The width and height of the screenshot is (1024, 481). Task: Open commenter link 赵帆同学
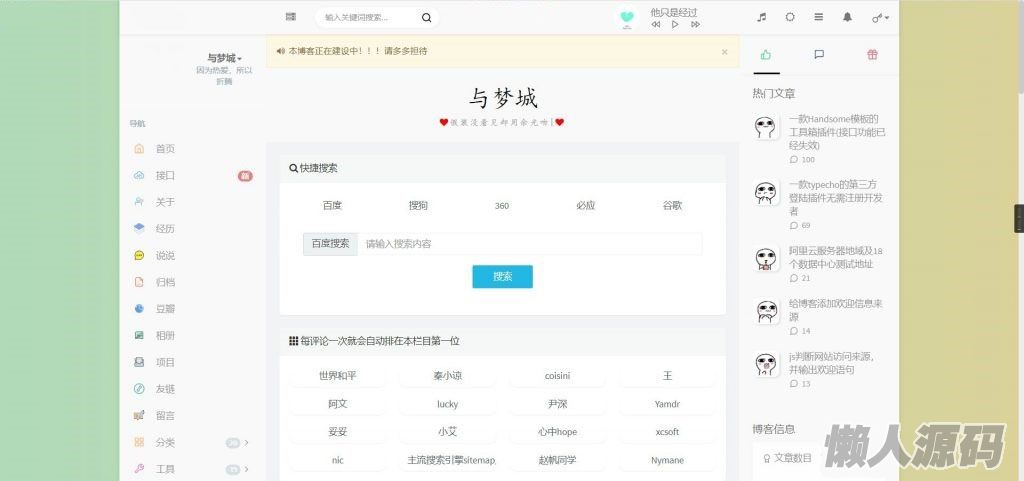[557, 460]
